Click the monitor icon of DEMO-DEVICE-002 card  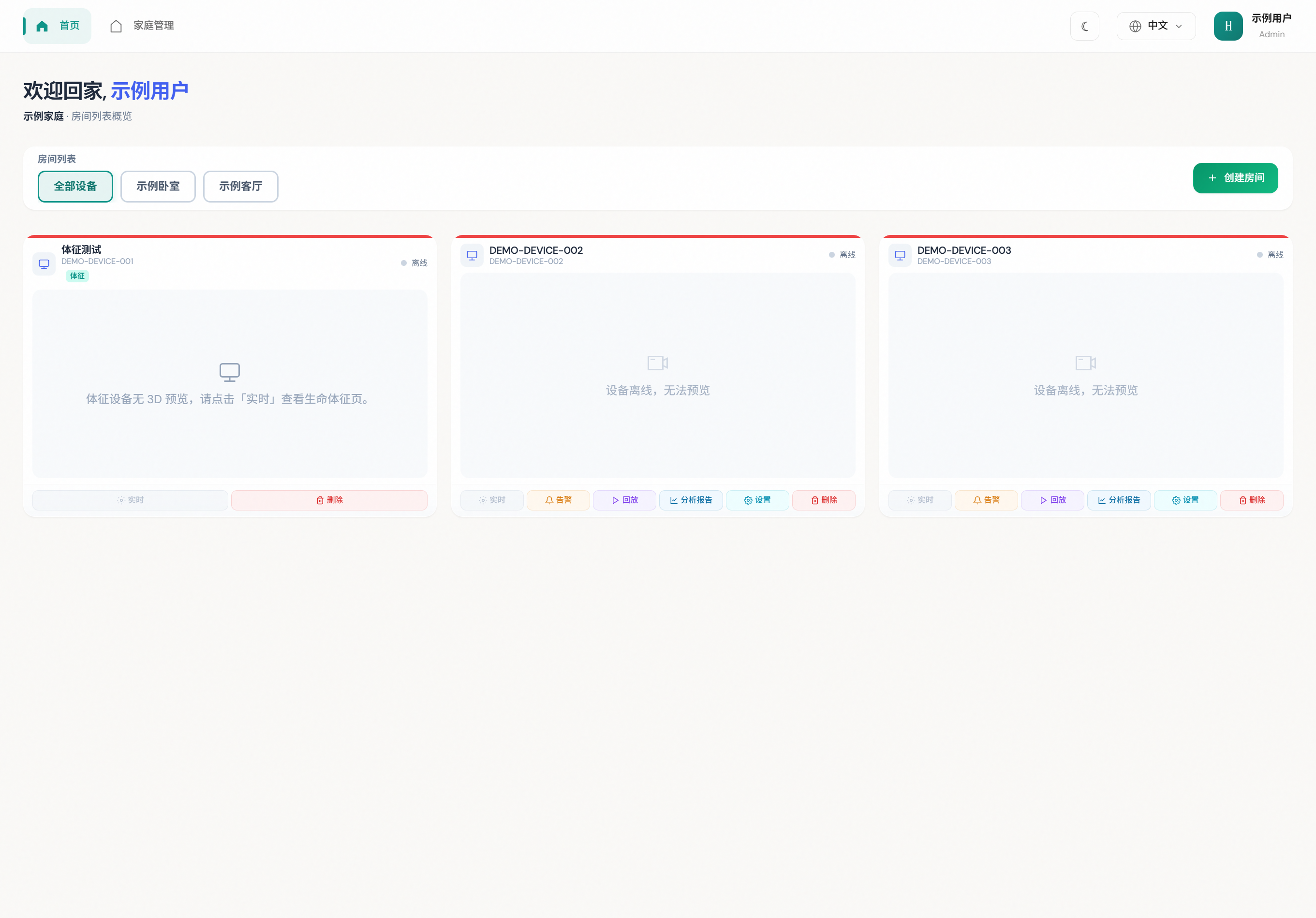click(472, 256)
